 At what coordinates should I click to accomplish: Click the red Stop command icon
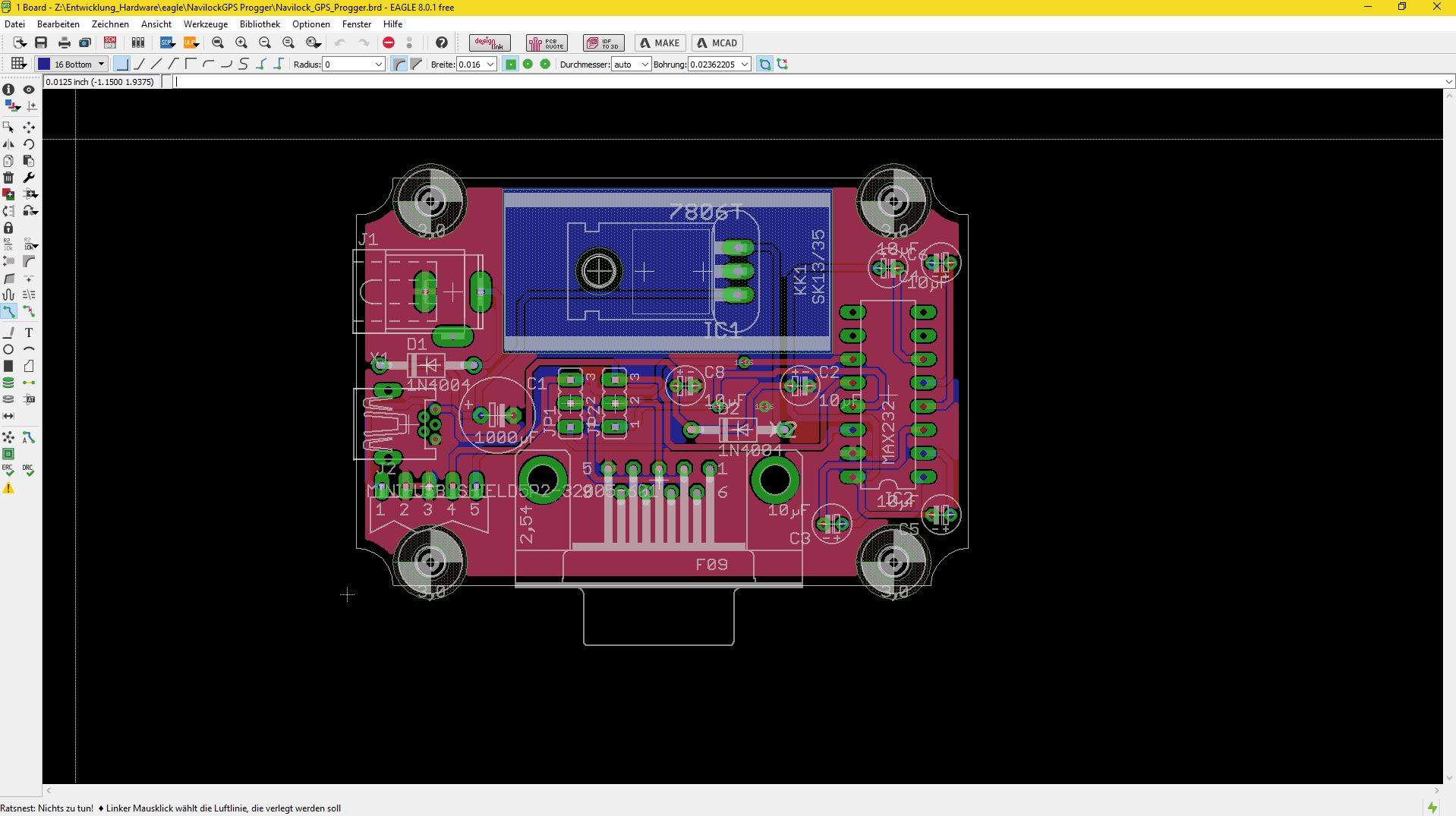(389, 43)
